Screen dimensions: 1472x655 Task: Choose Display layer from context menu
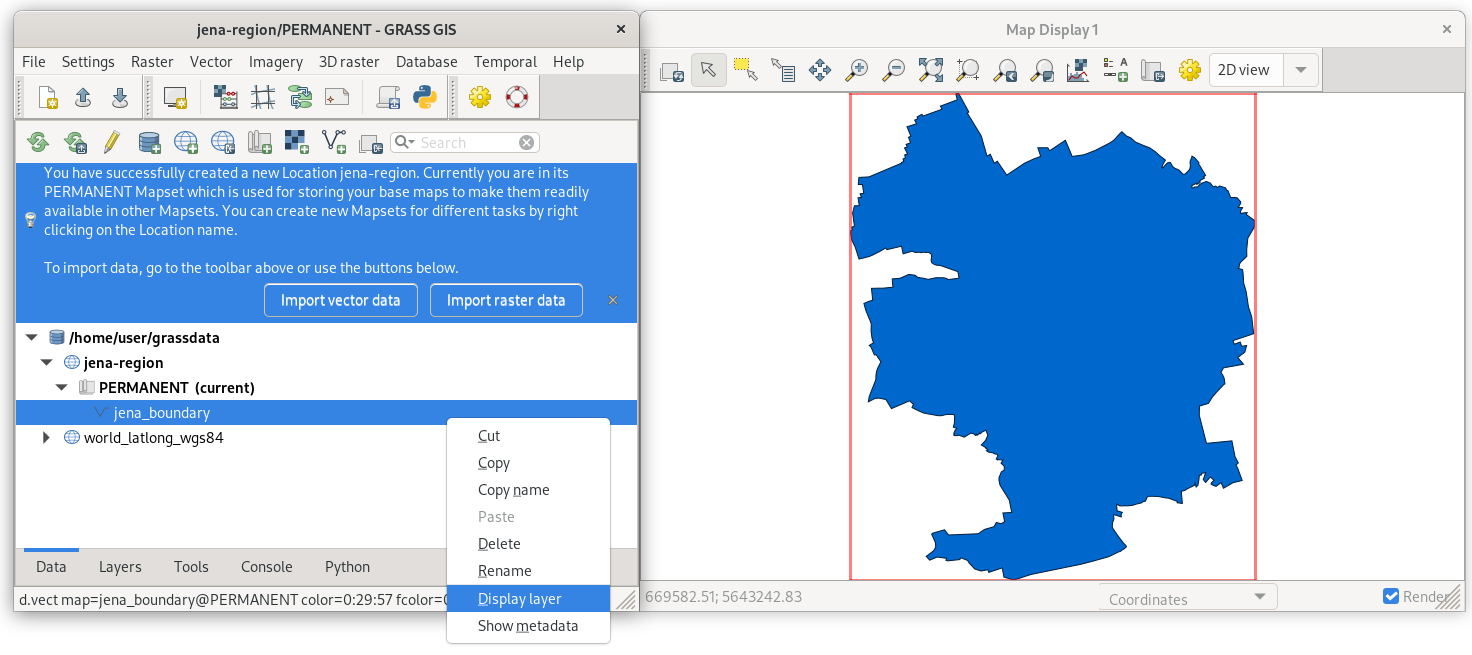(x=528, y=599)
